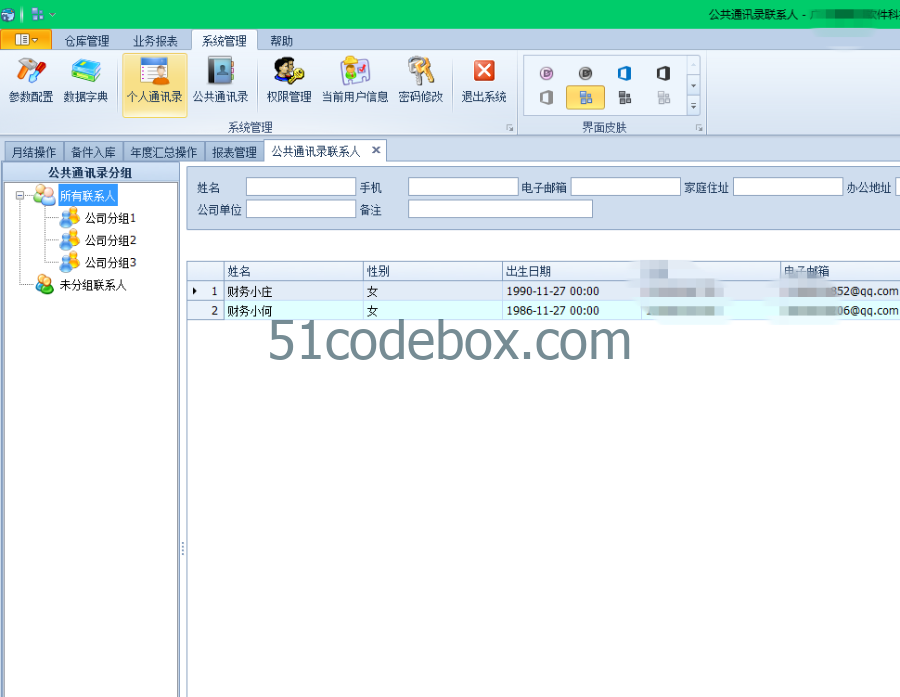Open the quick access toolbar dropdown arrow

tap(52, 14)
